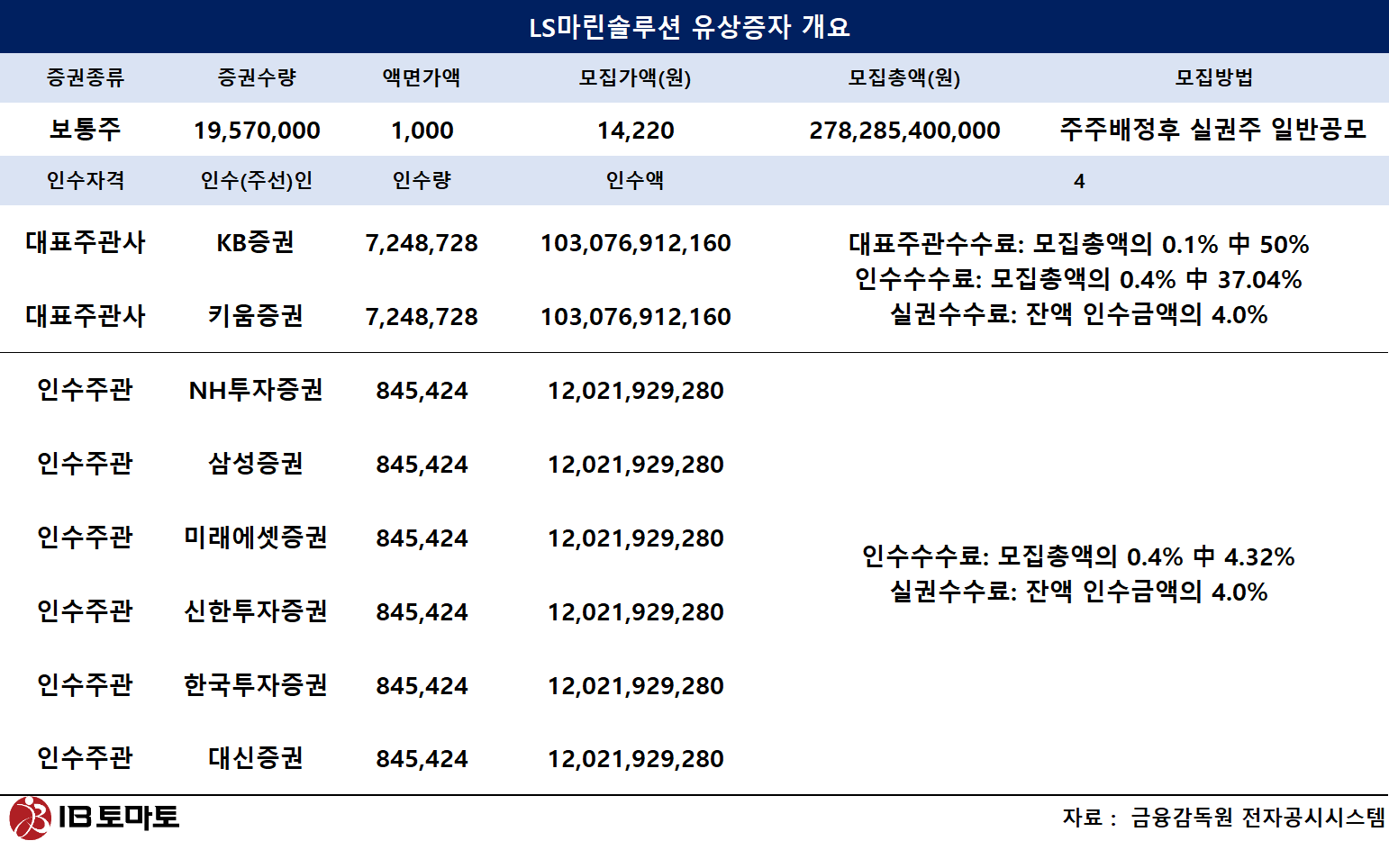
Task: Click the '모집방법' column header
Action: click(x=1213, y=78)
